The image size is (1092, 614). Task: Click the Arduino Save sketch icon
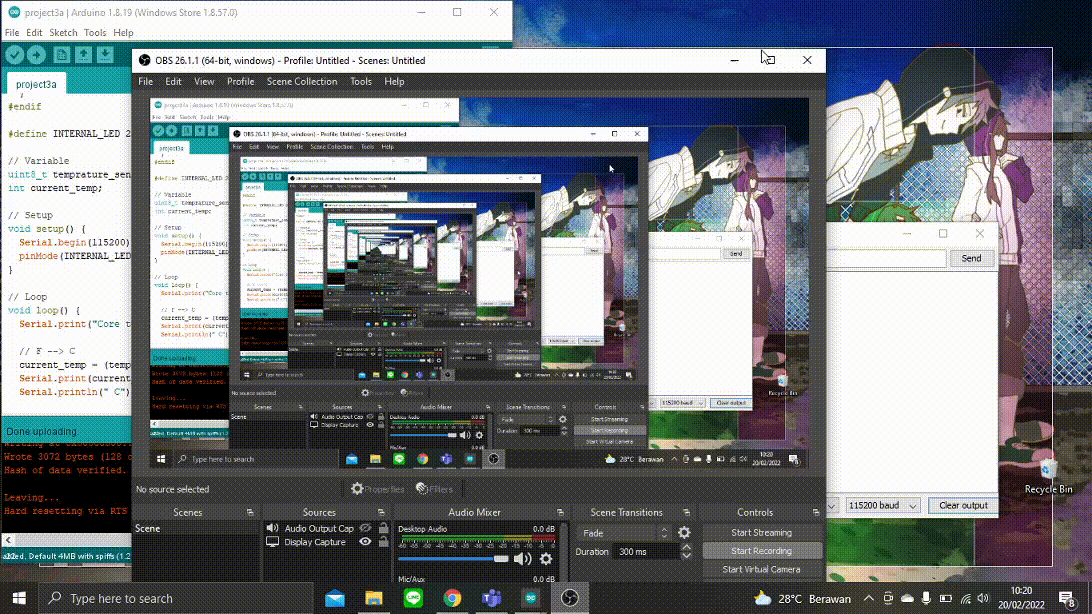(105, 54)
